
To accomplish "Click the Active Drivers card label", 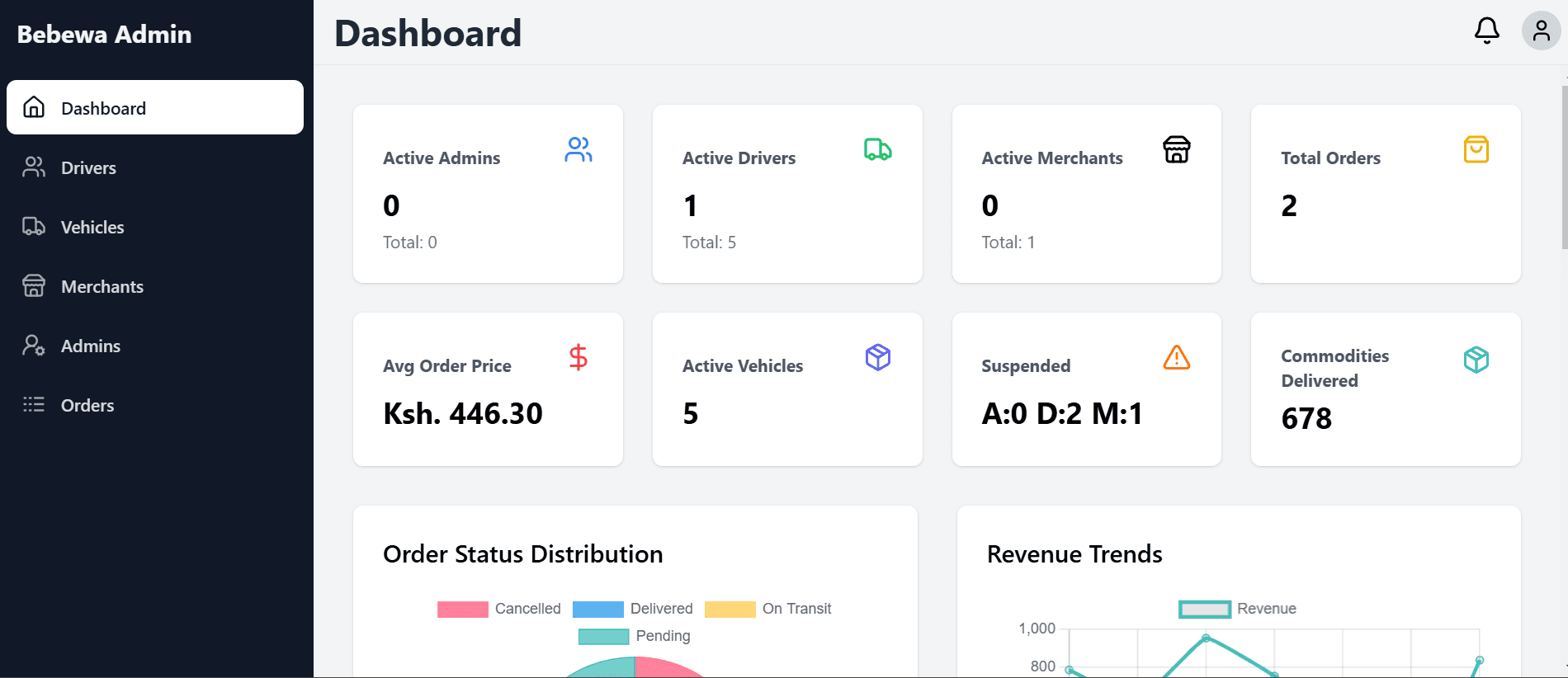I will [739, 158].
